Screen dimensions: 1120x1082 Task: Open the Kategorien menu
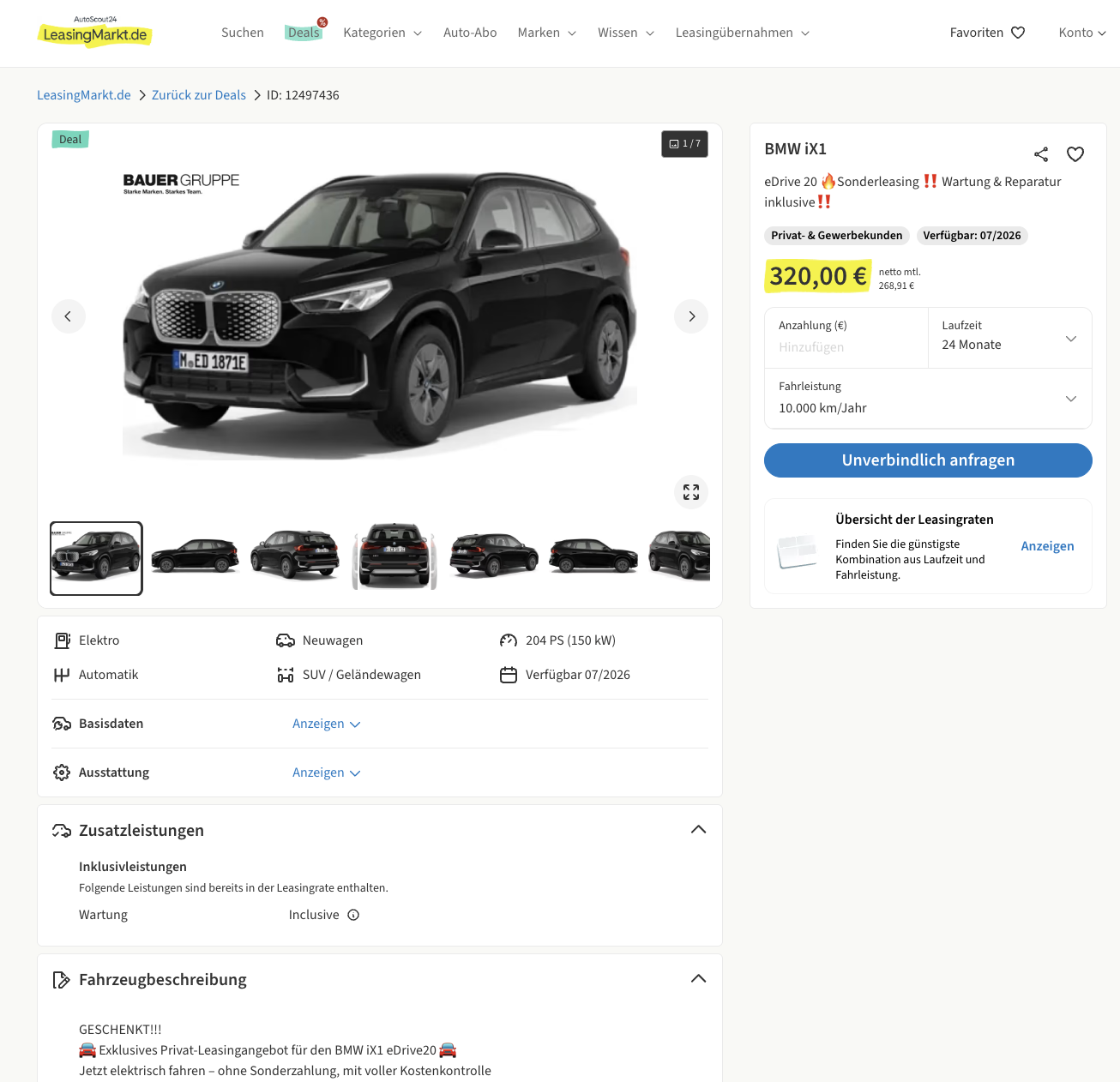click(x=382, y=33)
